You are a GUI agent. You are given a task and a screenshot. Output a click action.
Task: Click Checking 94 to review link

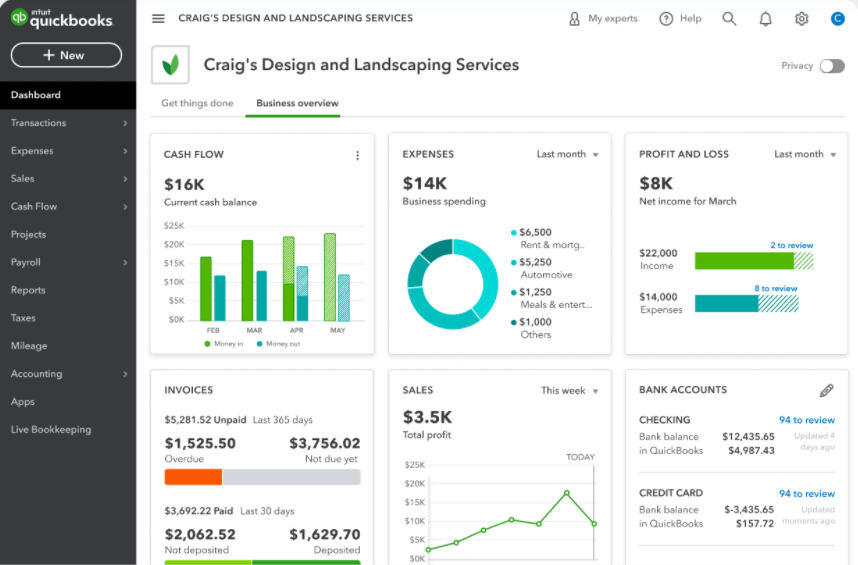[807, 420]
